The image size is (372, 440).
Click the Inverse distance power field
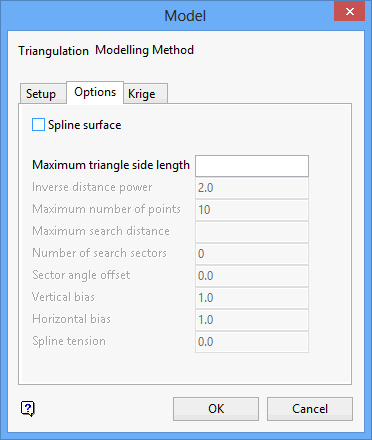click(252, 188)
